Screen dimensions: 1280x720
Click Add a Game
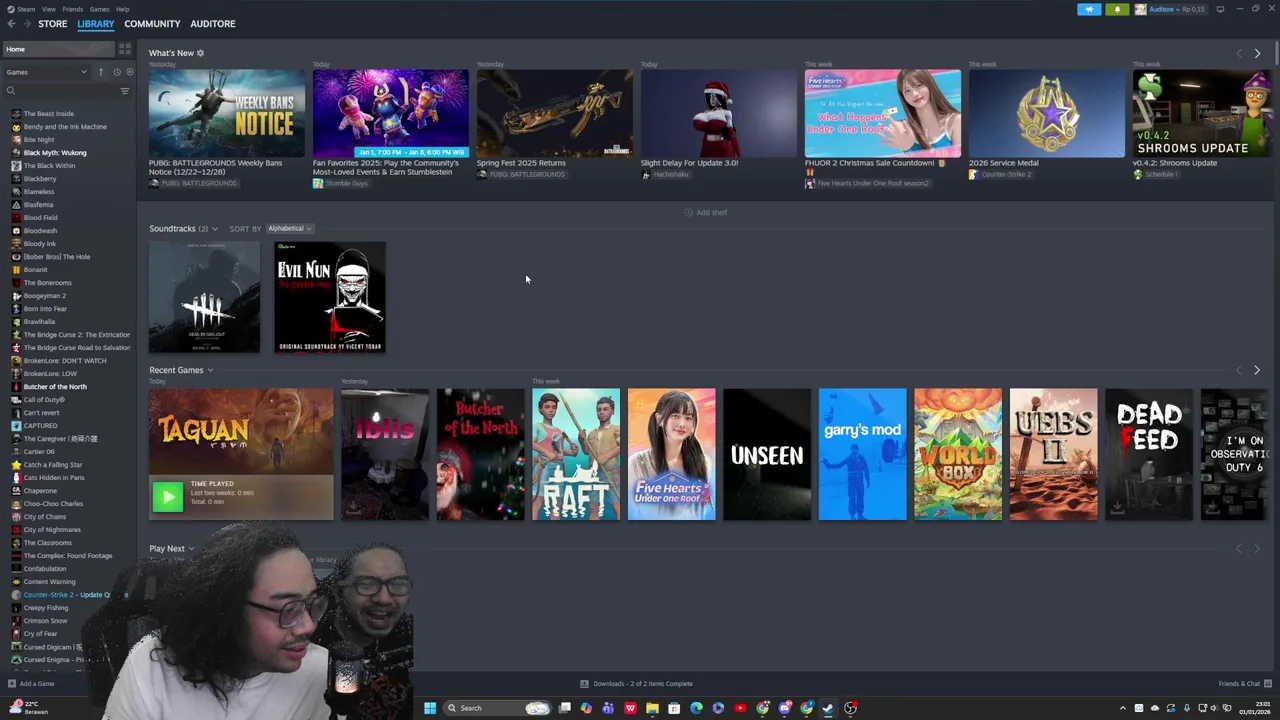point(31,684)
